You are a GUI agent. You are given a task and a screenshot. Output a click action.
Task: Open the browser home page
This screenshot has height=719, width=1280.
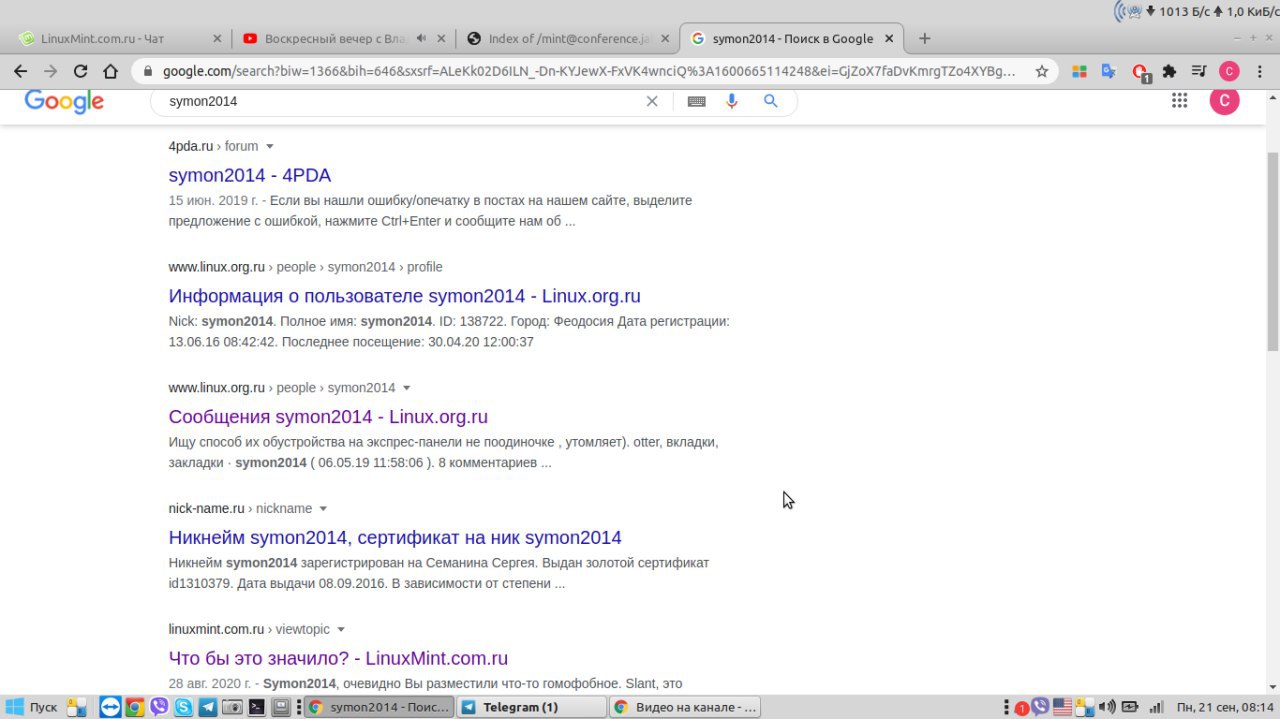(112, 71)
